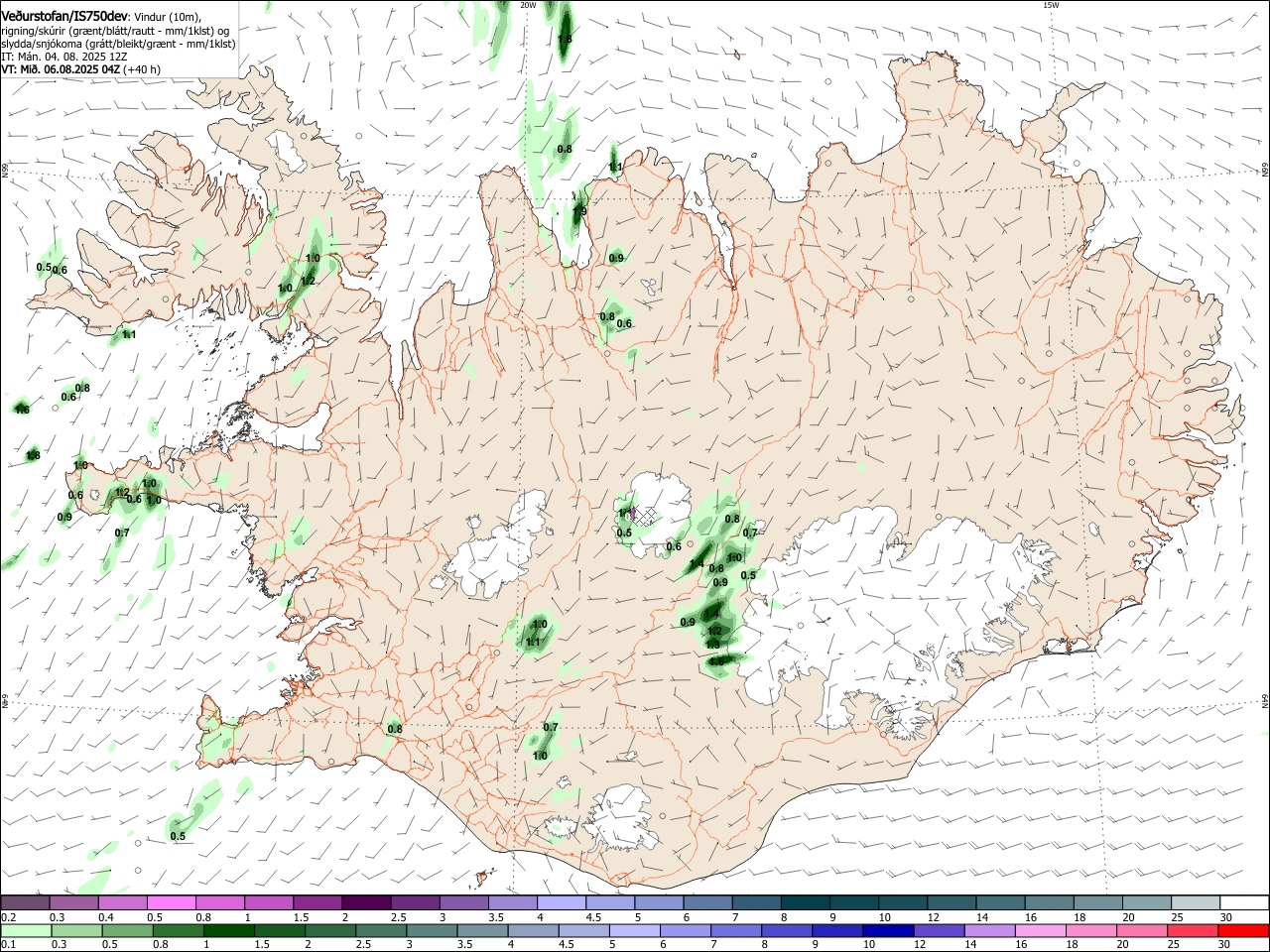Pick bright red rain swatch after 30
The image size is (1270, 952).
1244,930
